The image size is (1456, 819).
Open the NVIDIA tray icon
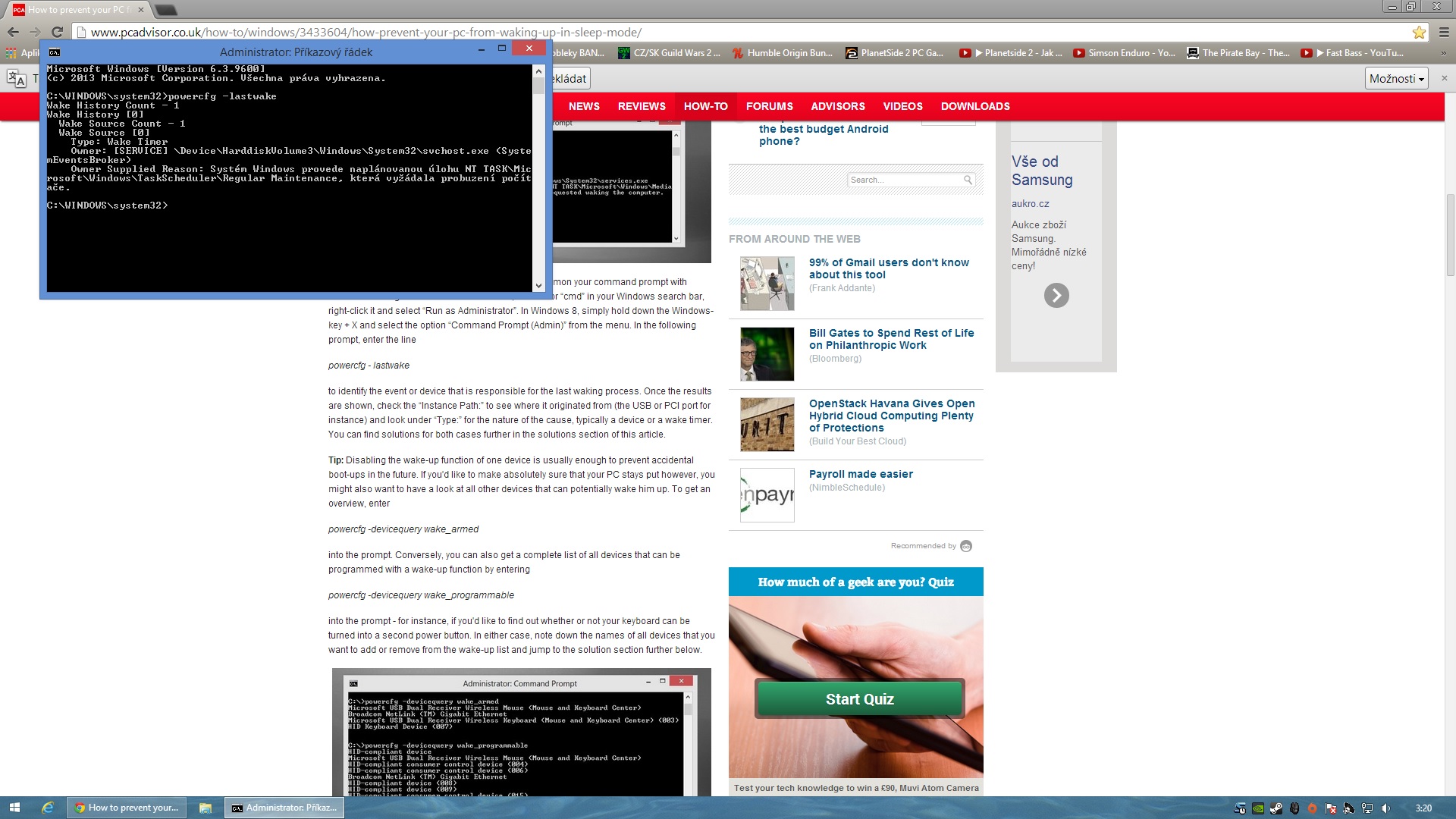click(x=1258, y=808)
